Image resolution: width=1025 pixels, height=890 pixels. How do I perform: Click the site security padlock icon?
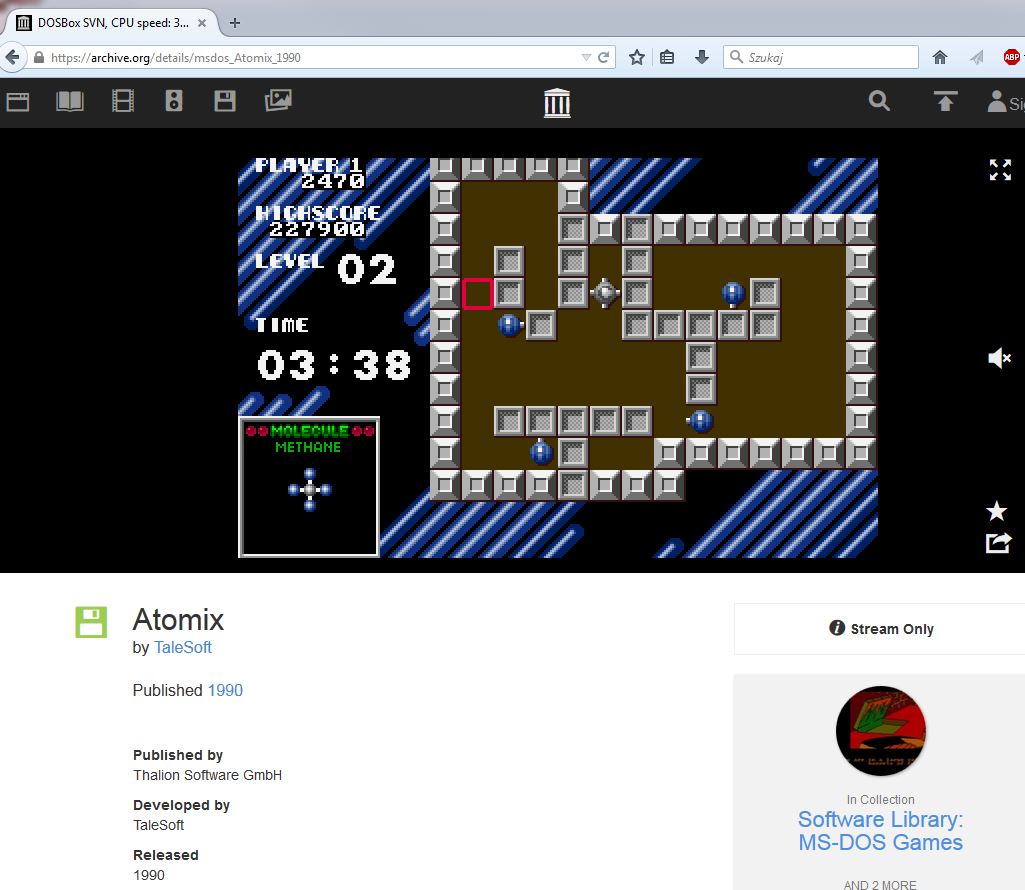click(39, 58)
